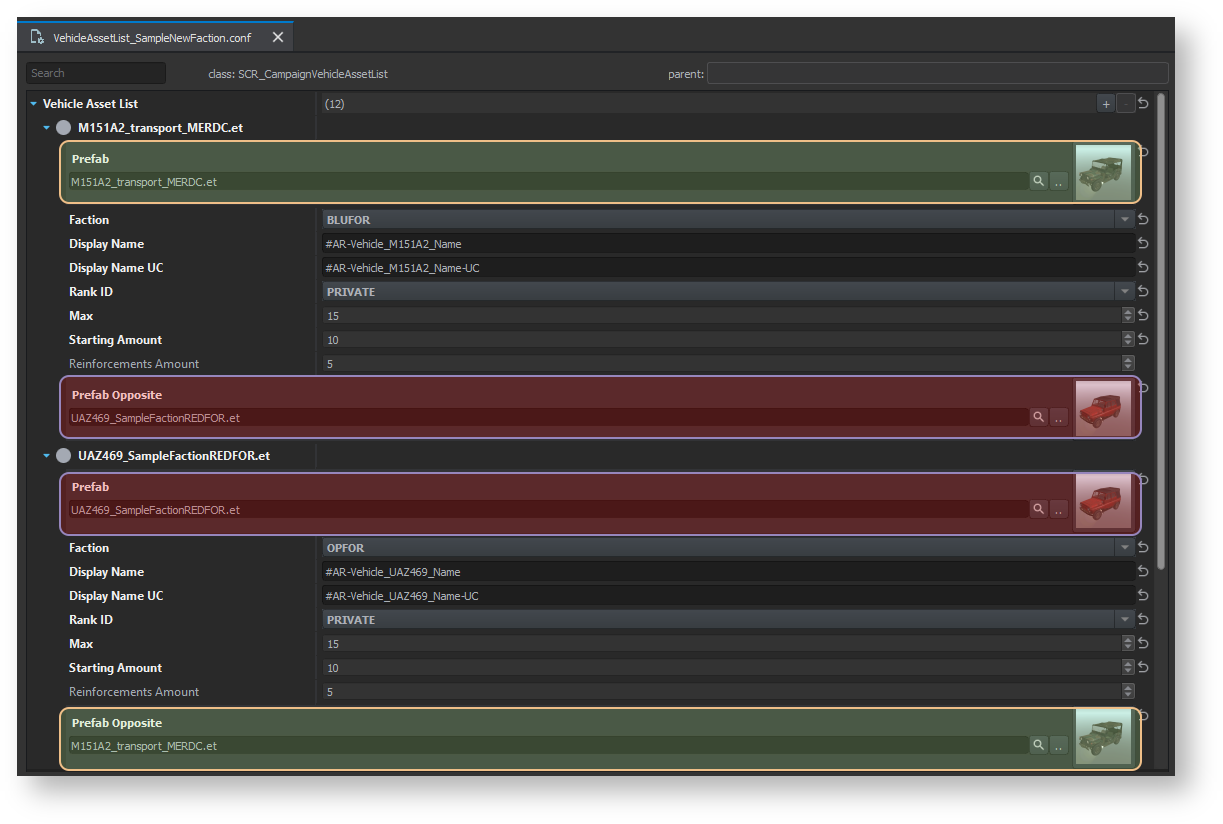Reset Display Name #AR-Vehicle_UAZ469_Name with undo arrow
The image size is (1223, 824).
[x=1143, y=572]
